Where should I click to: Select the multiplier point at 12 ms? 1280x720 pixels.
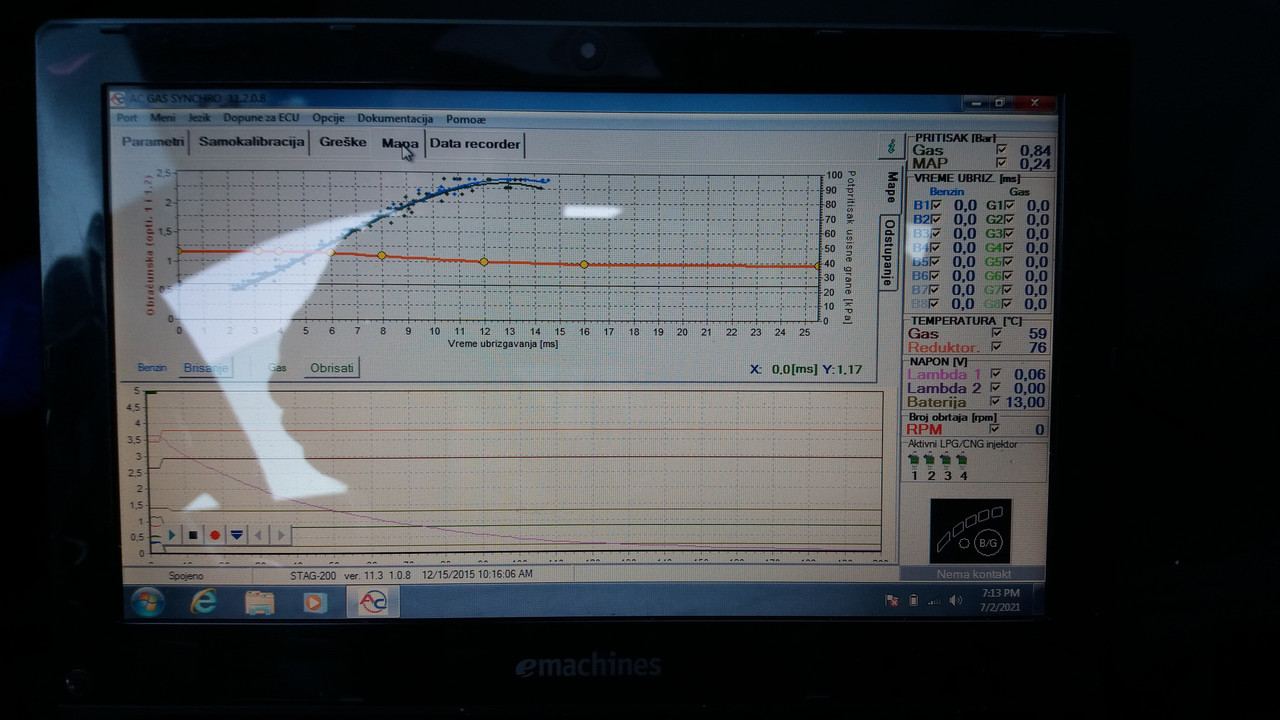click(x=484, y=262)
